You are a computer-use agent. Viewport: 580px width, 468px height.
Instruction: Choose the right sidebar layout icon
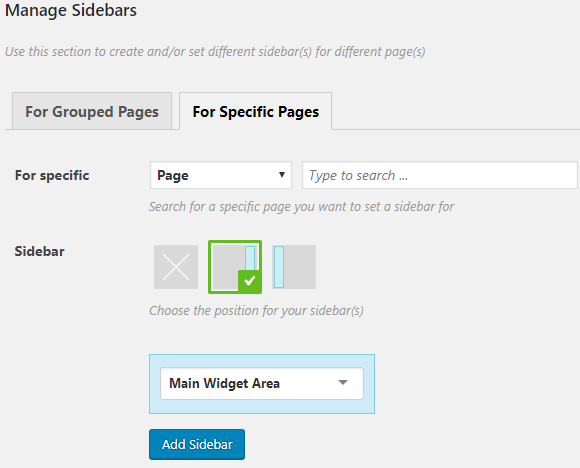(x=235, y=267)
